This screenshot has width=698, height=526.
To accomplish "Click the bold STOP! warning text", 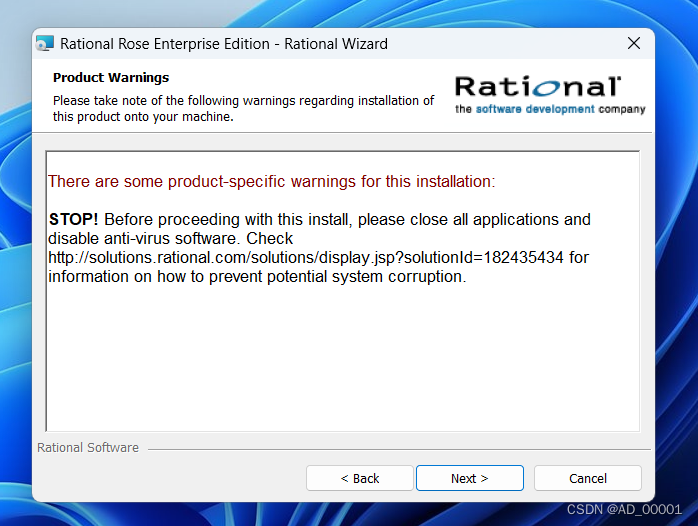I will point(73,219).
